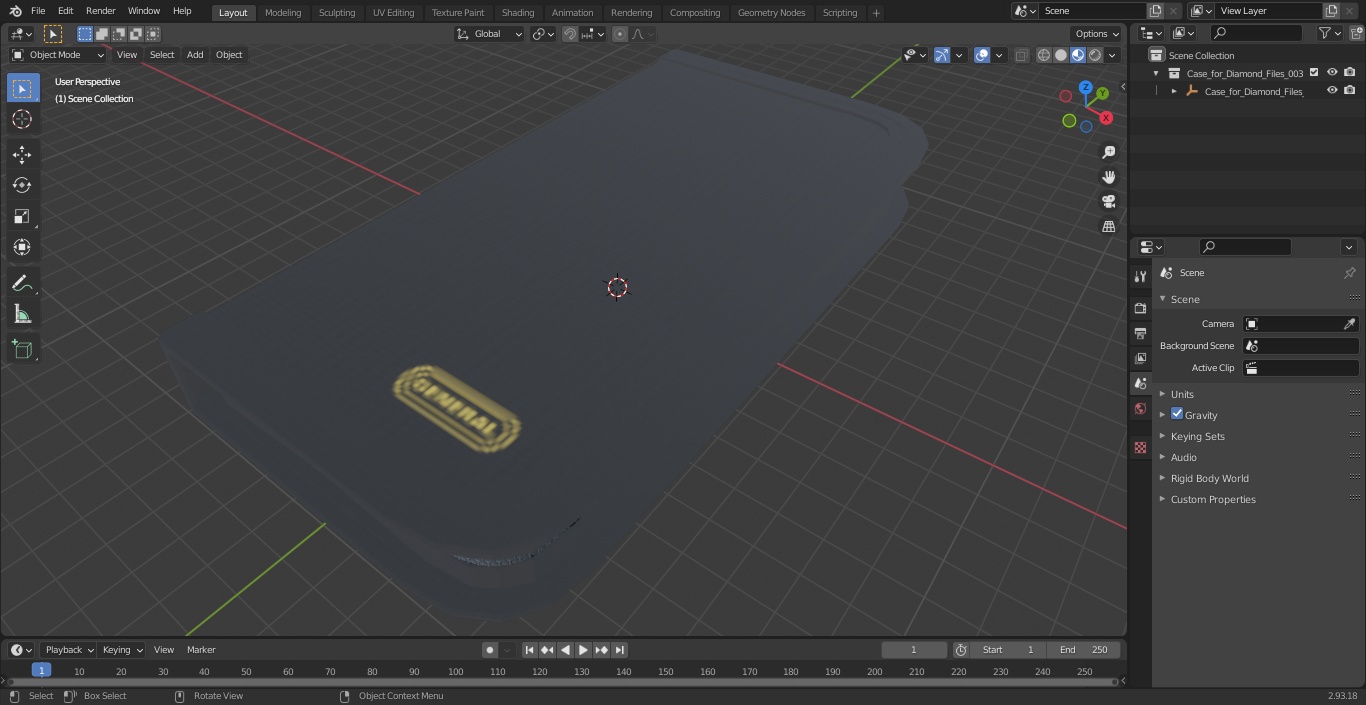
Task: Play the animation forward
Action: (584, 650)
